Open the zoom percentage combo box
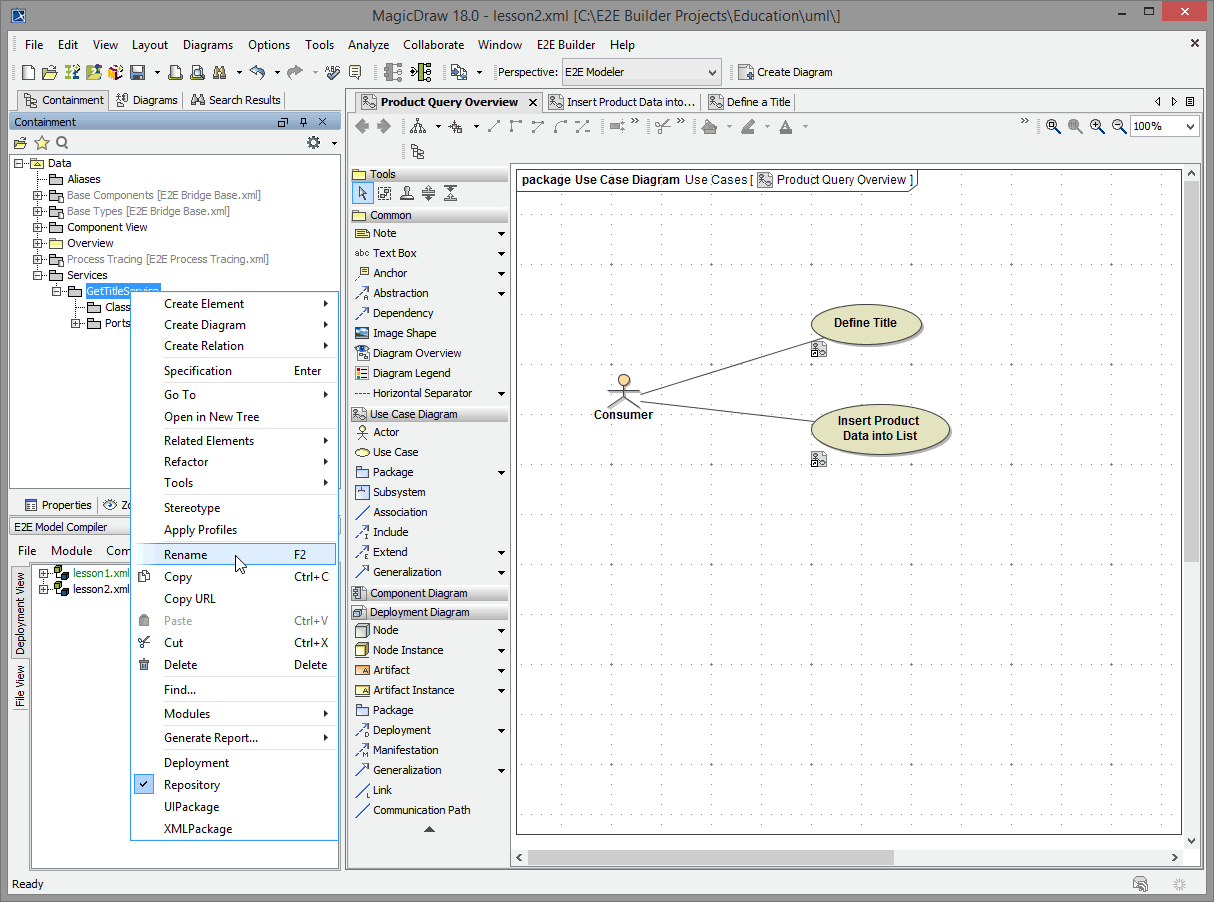Image resolution: width=1214 pixels, height=902 pixels. tap(1189, 126)
